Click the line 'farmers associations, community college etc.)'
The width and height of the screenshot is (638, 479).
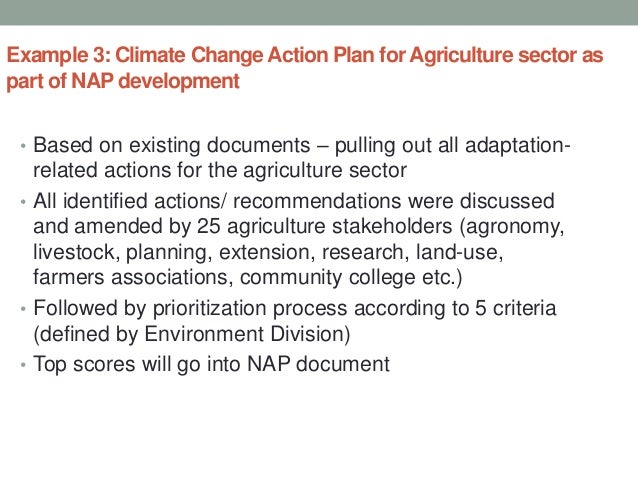tap(248, 277)
